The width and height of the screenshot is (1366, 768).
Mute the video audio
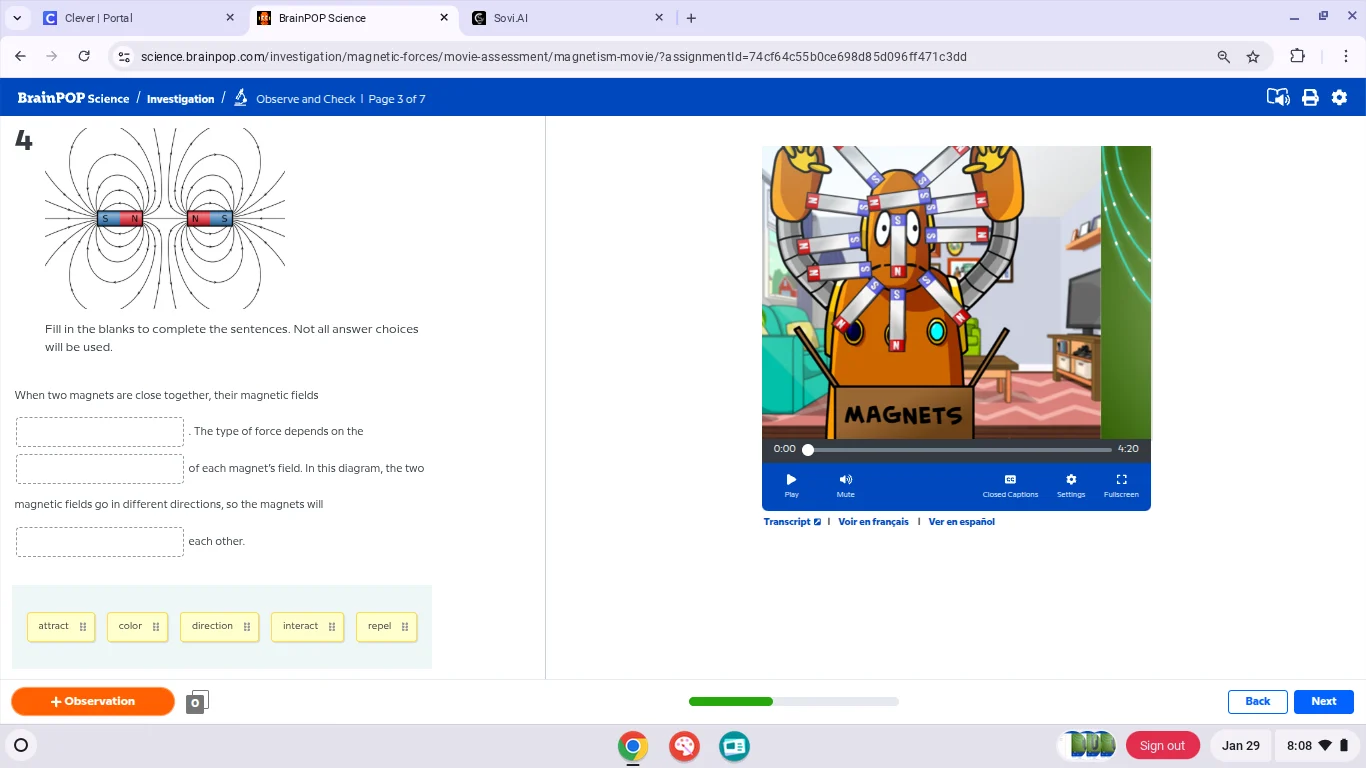coord(846,484)
